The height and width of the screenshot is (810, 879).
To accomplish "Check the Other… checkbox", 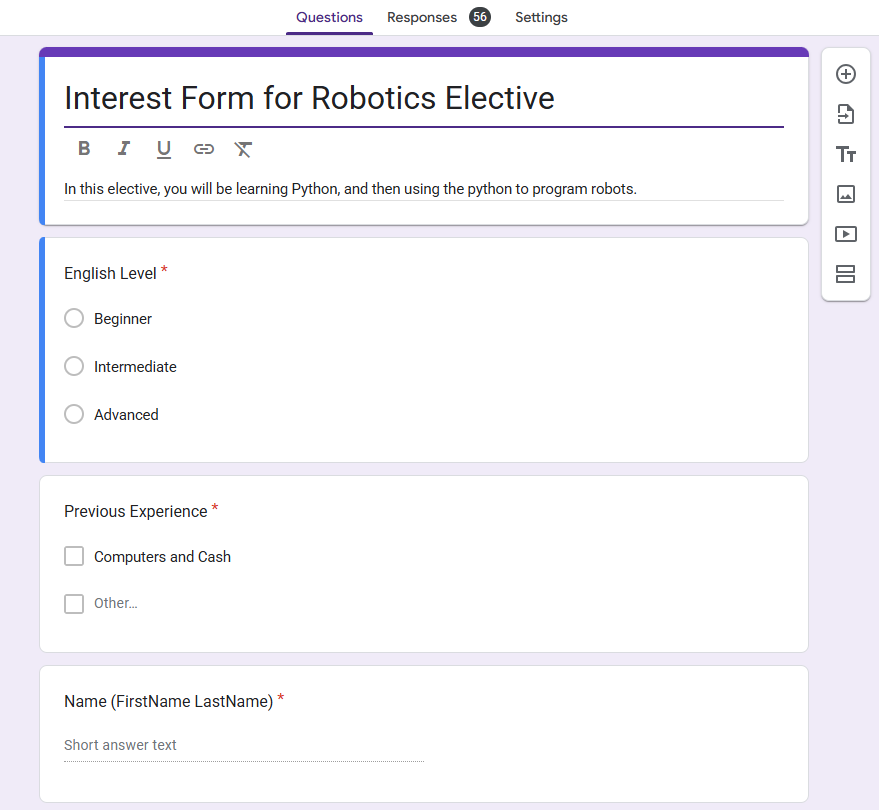I will point(74,603).
